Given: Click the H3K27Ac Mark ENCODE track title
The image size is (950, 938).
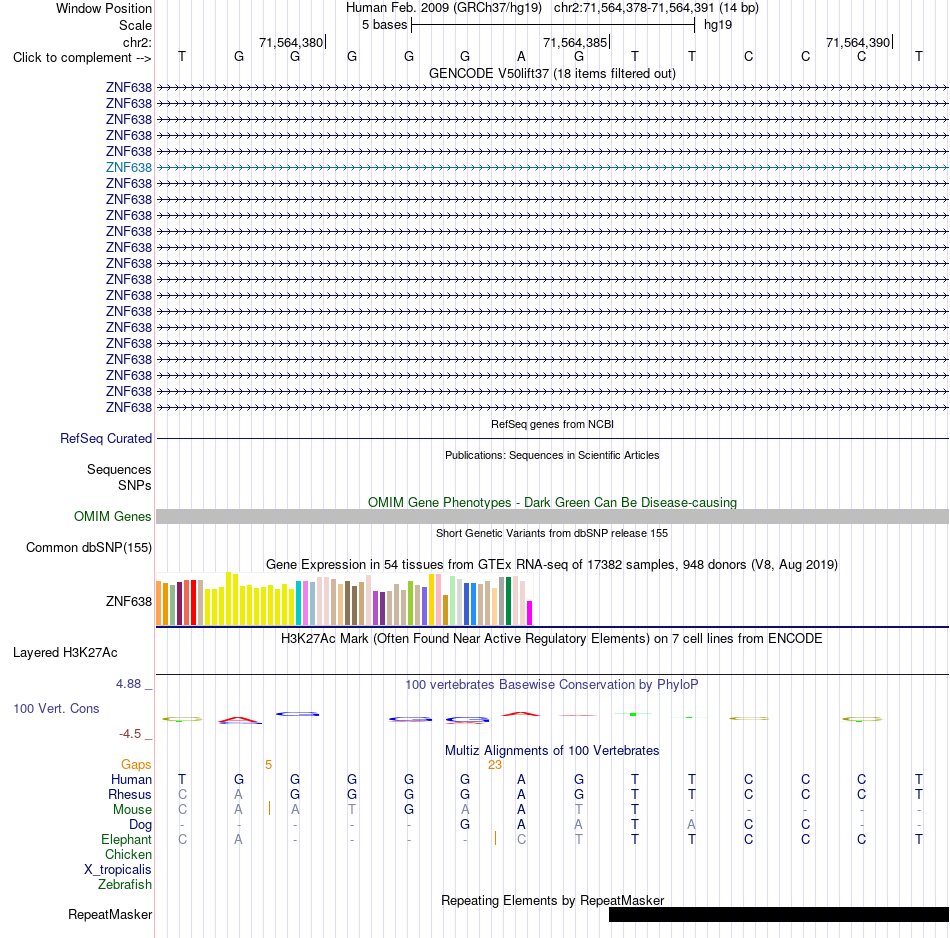Looking at the screenshot, I should click(552, 638).
